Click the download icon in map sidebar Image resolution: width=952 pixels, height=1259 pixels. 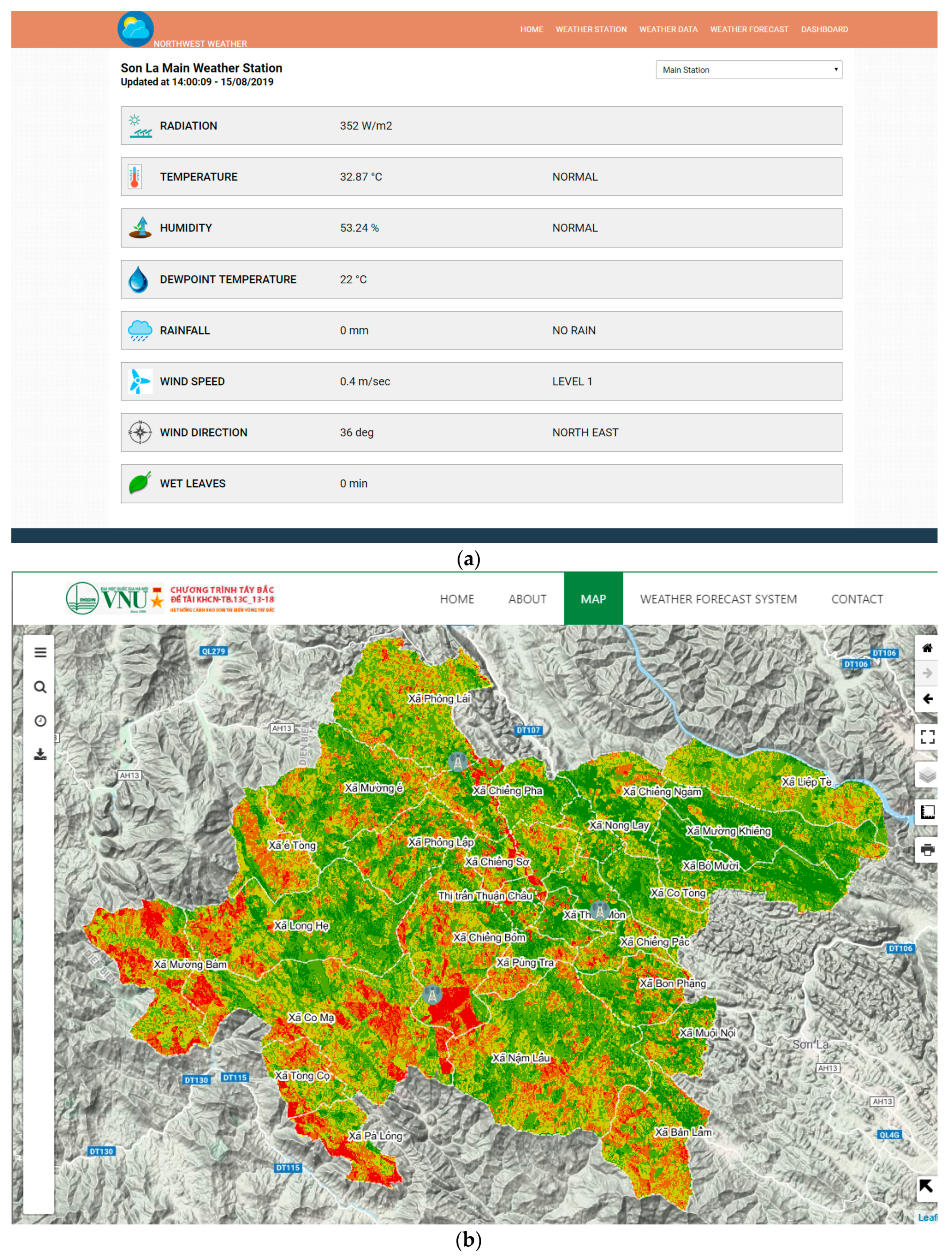(x=40, y=754)
